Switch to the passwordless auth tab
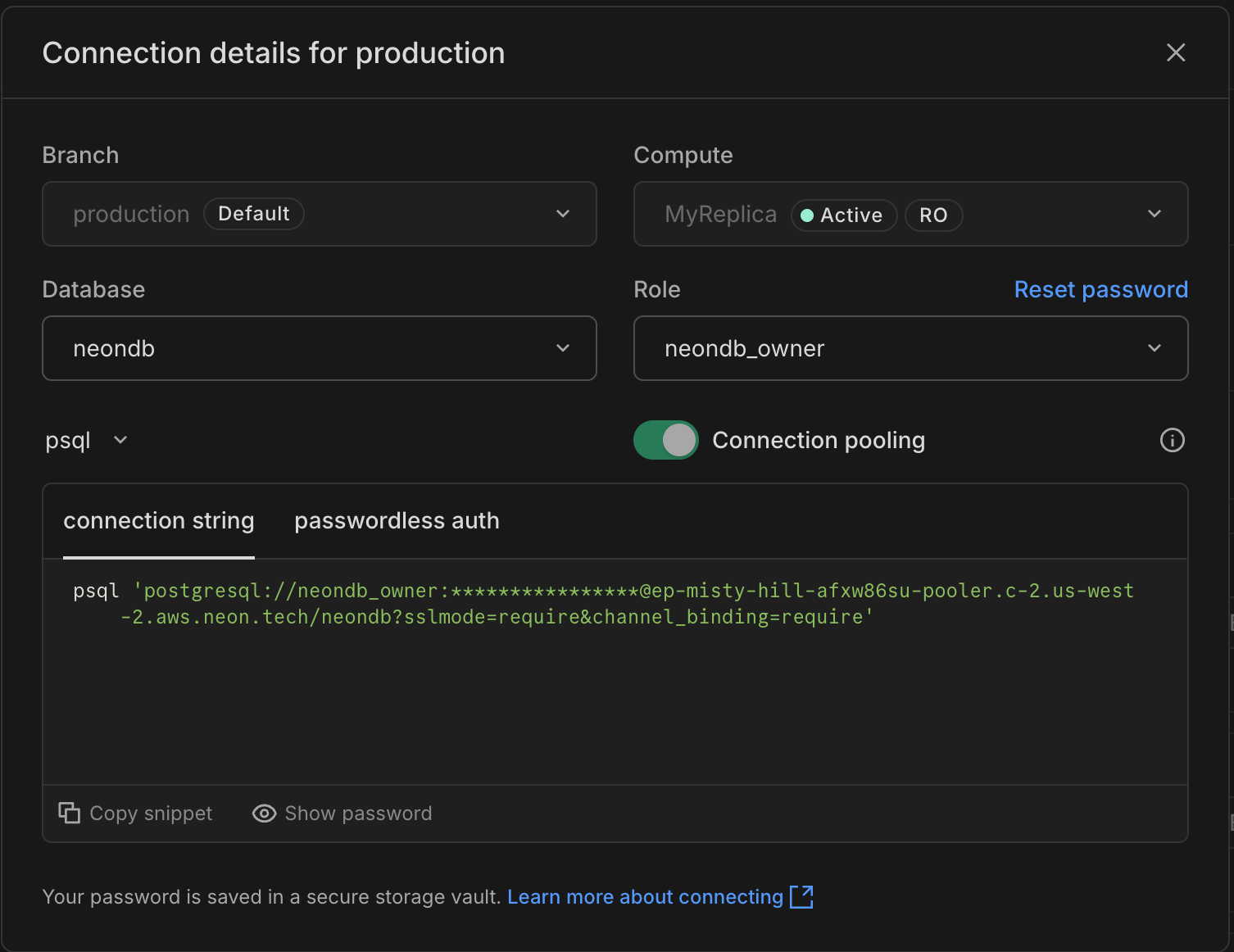This screenshot has width=1234, height=952. (397, 520)
